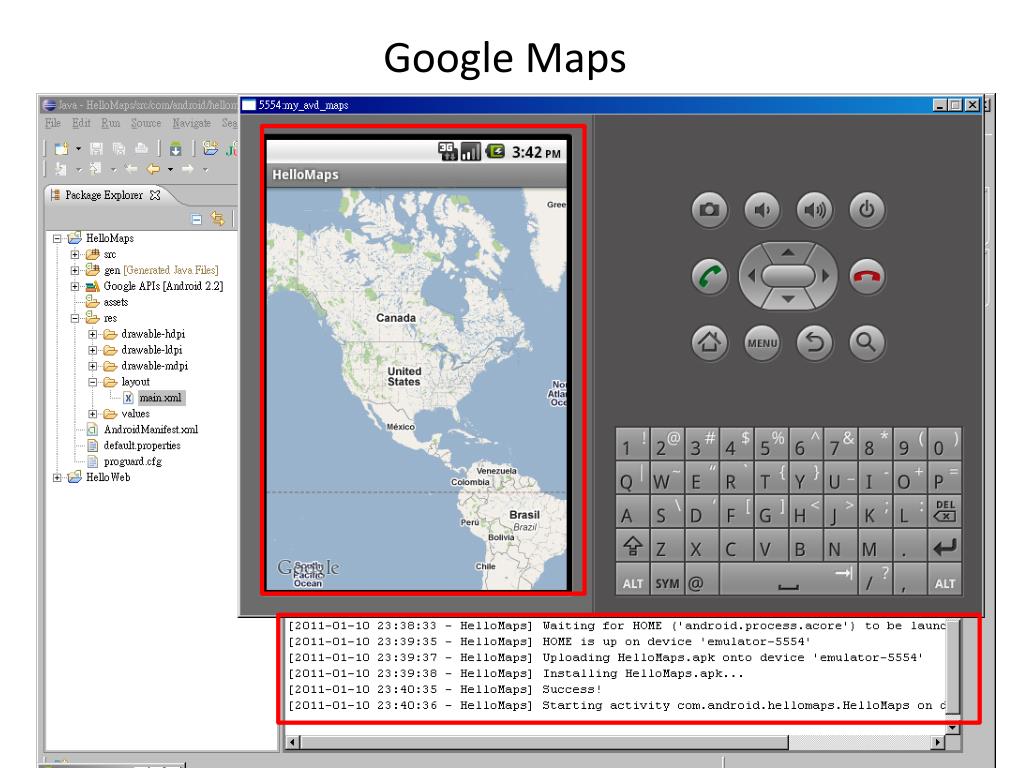Select proguard.cfg file
Image resolution: width=1024 pixels, height=768 pixels.
pyautogui.click(x=133, y=462)
